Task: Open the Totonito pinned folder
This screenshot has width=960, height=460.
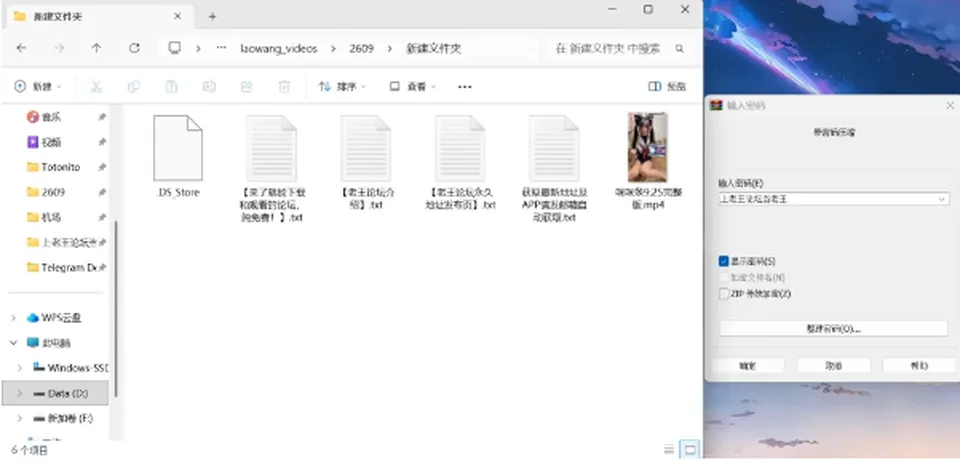Action: tap(60, 167)
